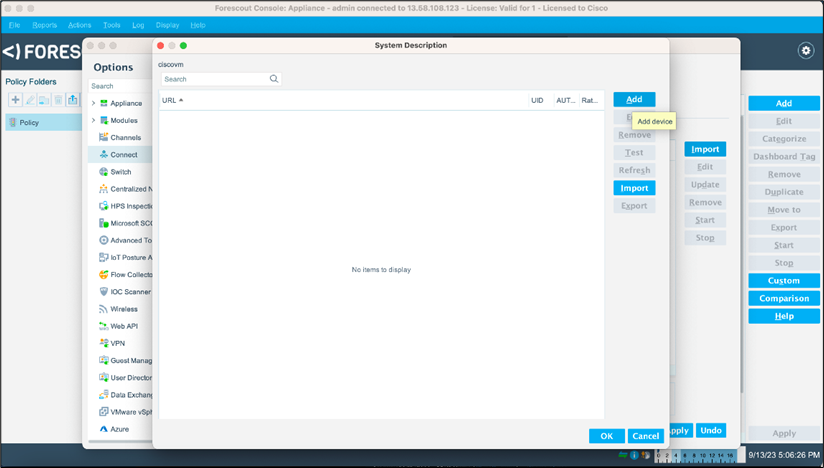Click Custom in the console right panel

coord(784,280)
